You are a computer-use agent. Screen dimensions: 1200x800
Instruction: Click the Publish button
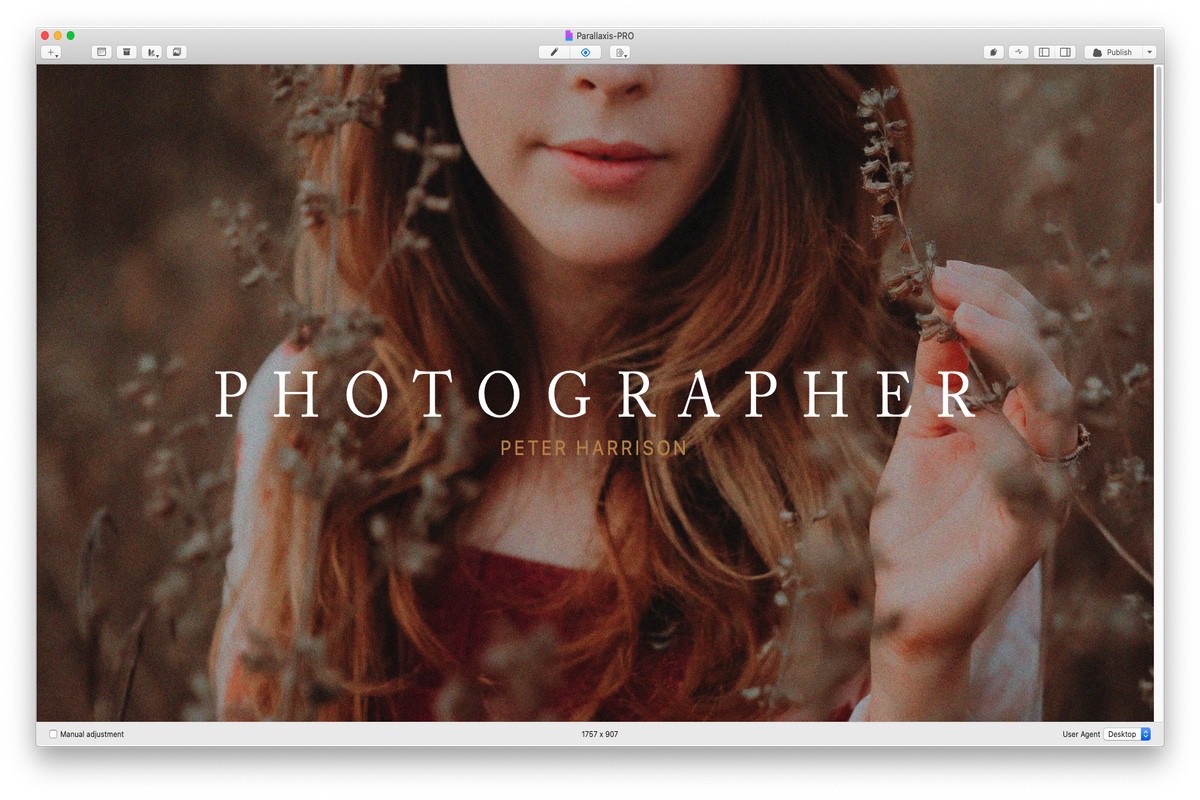[x=1113, y=52]
